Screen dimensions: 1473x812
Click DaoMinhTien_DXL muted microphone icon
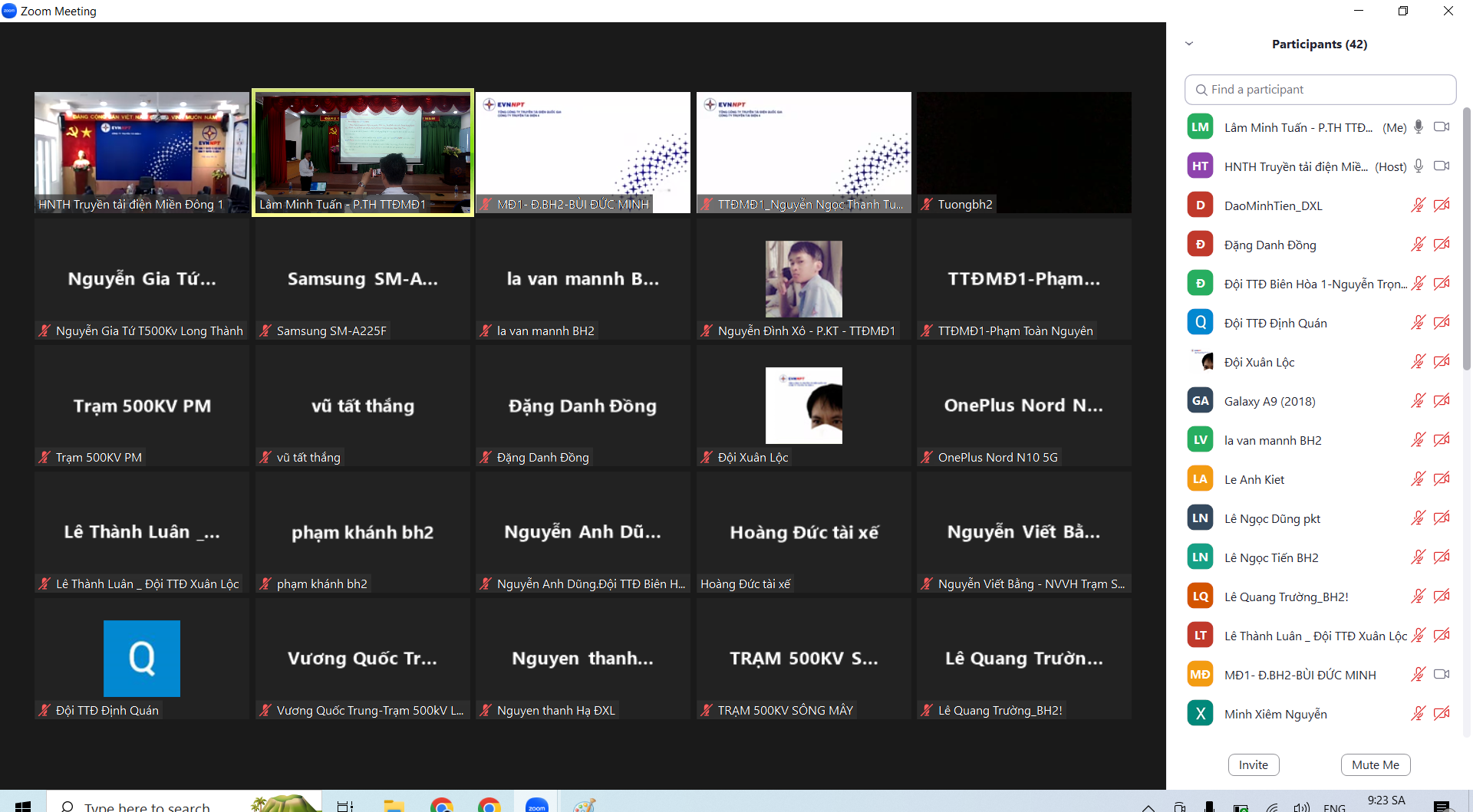tap(1418, 205)
